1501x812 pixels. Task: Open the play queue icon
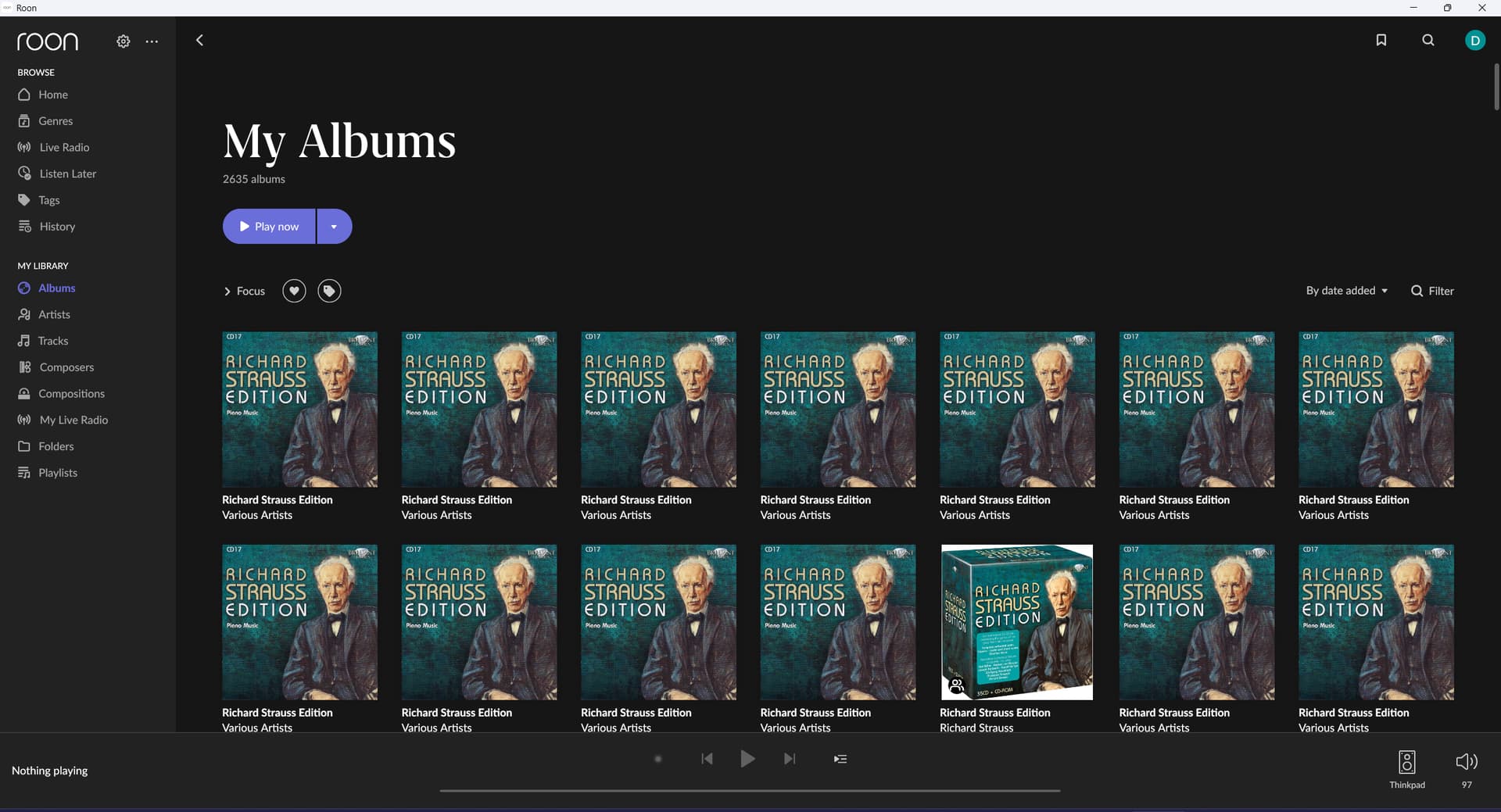840,759
